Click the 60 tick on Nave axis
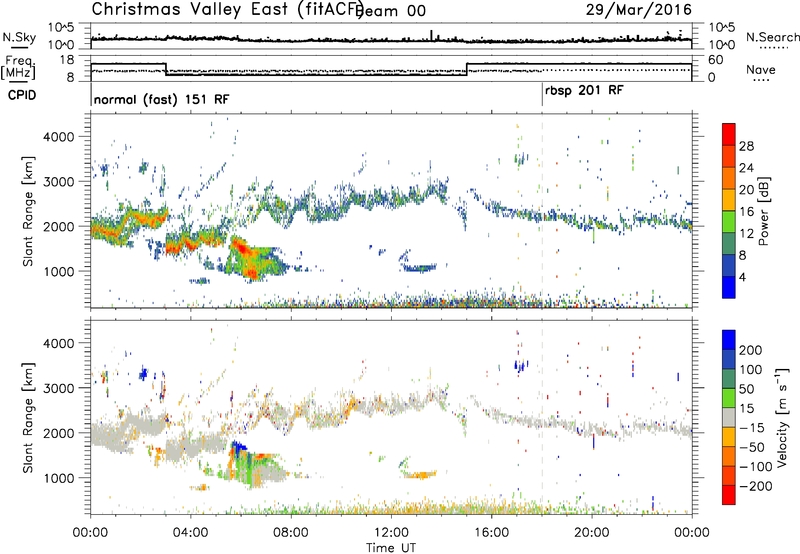The height and width of the screenshot is (554, 800). coord(715,60)
